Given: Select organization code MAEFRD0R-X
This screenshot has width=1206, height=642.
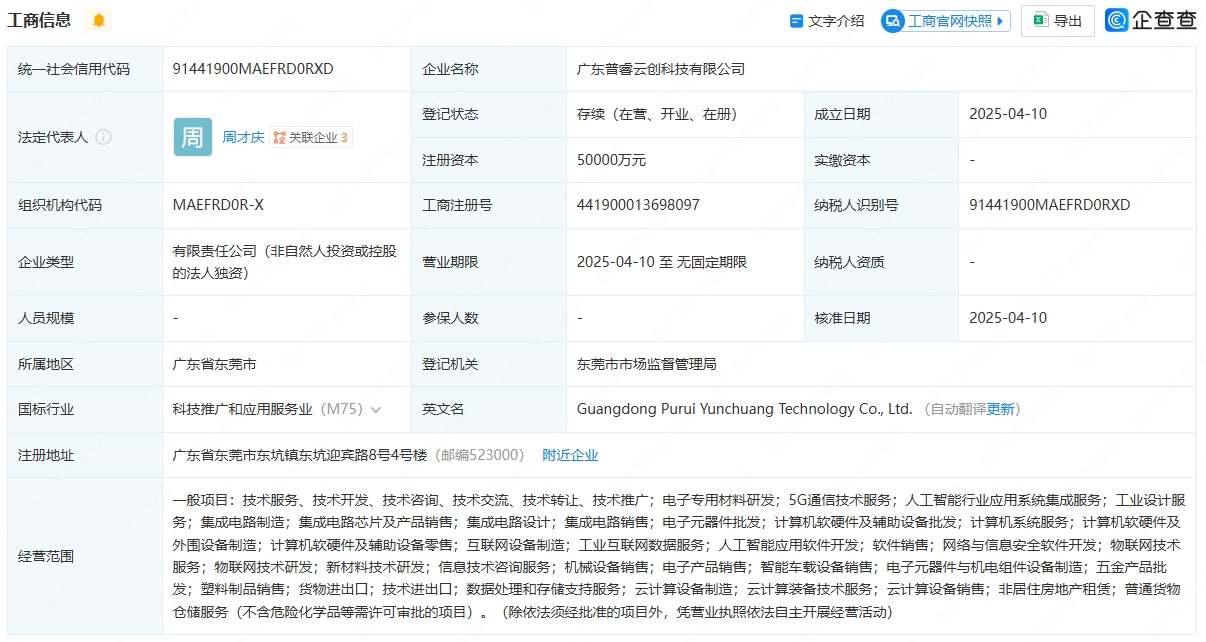Looking at the screenshot, I should (x=218, y=205).
